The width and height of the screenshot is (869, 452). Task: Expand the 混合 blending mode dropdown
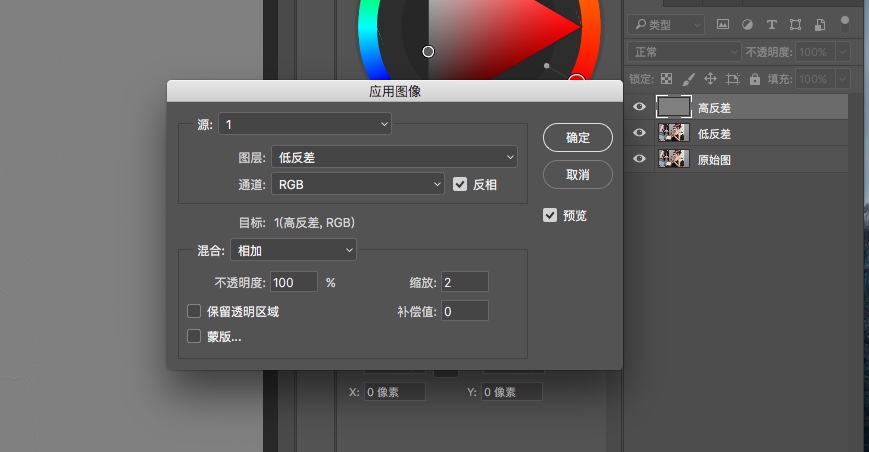(x=293, y=249)
